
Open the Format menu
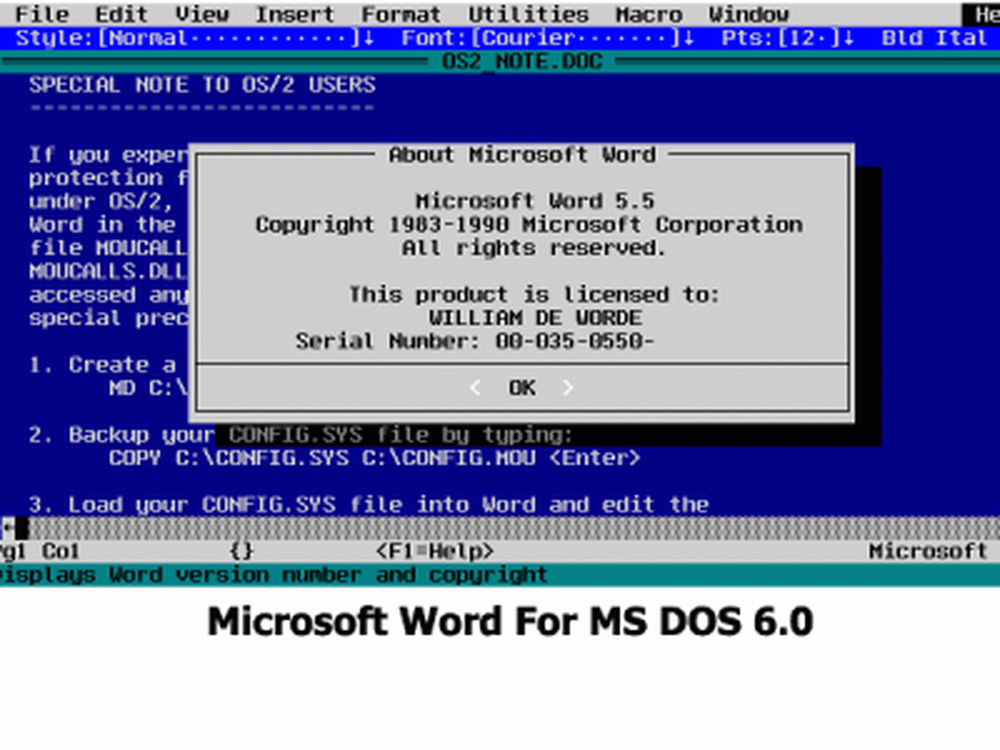coord(401,14)
